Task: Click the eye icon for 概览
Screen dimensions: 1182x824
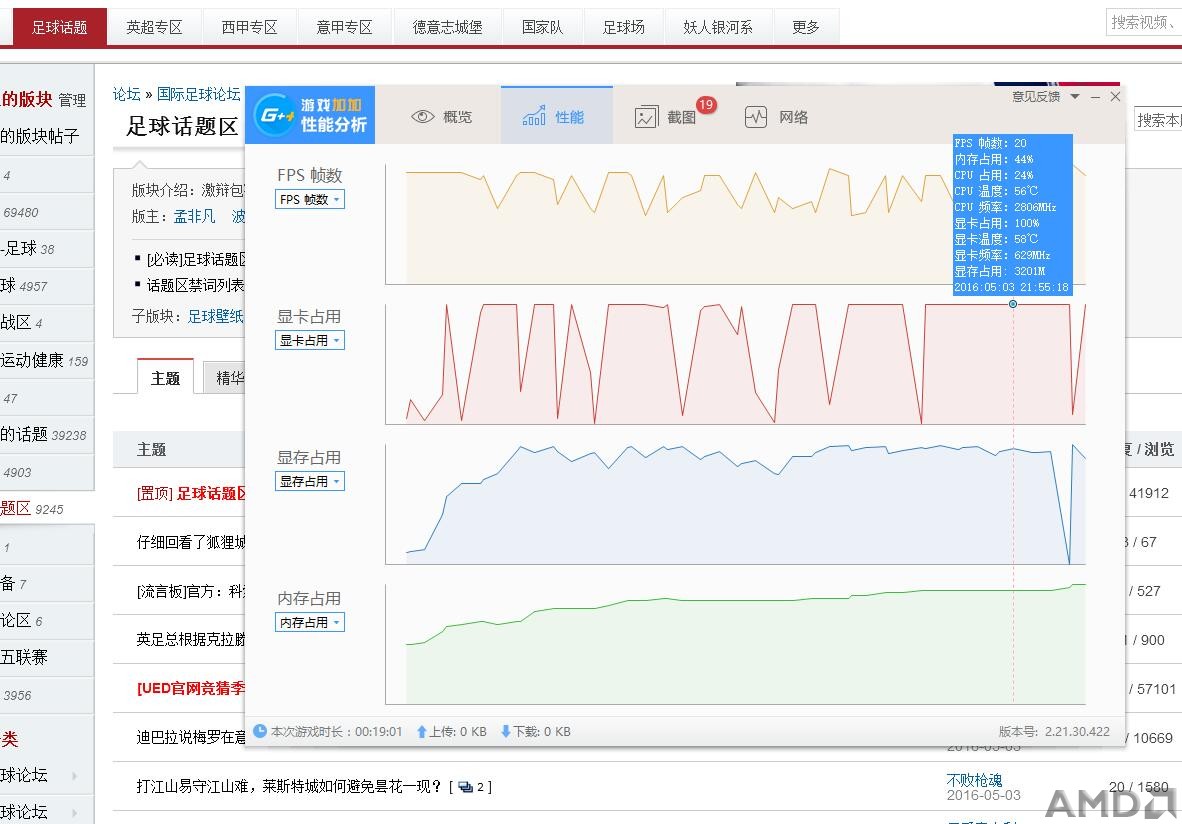Action: [x=423, y=117]
